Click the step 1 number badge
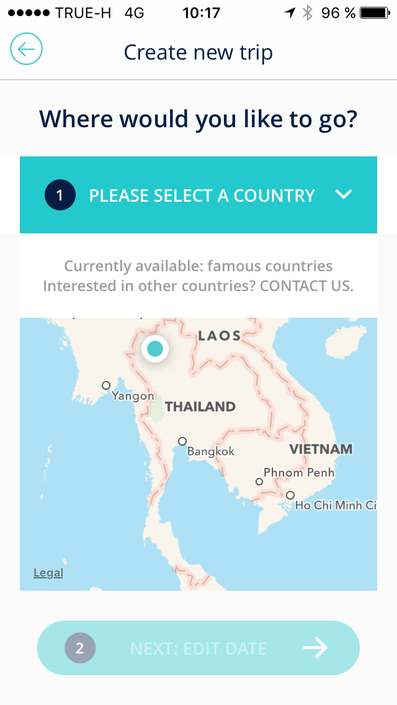This screenshot has height=705, width=397. point(60,195)
